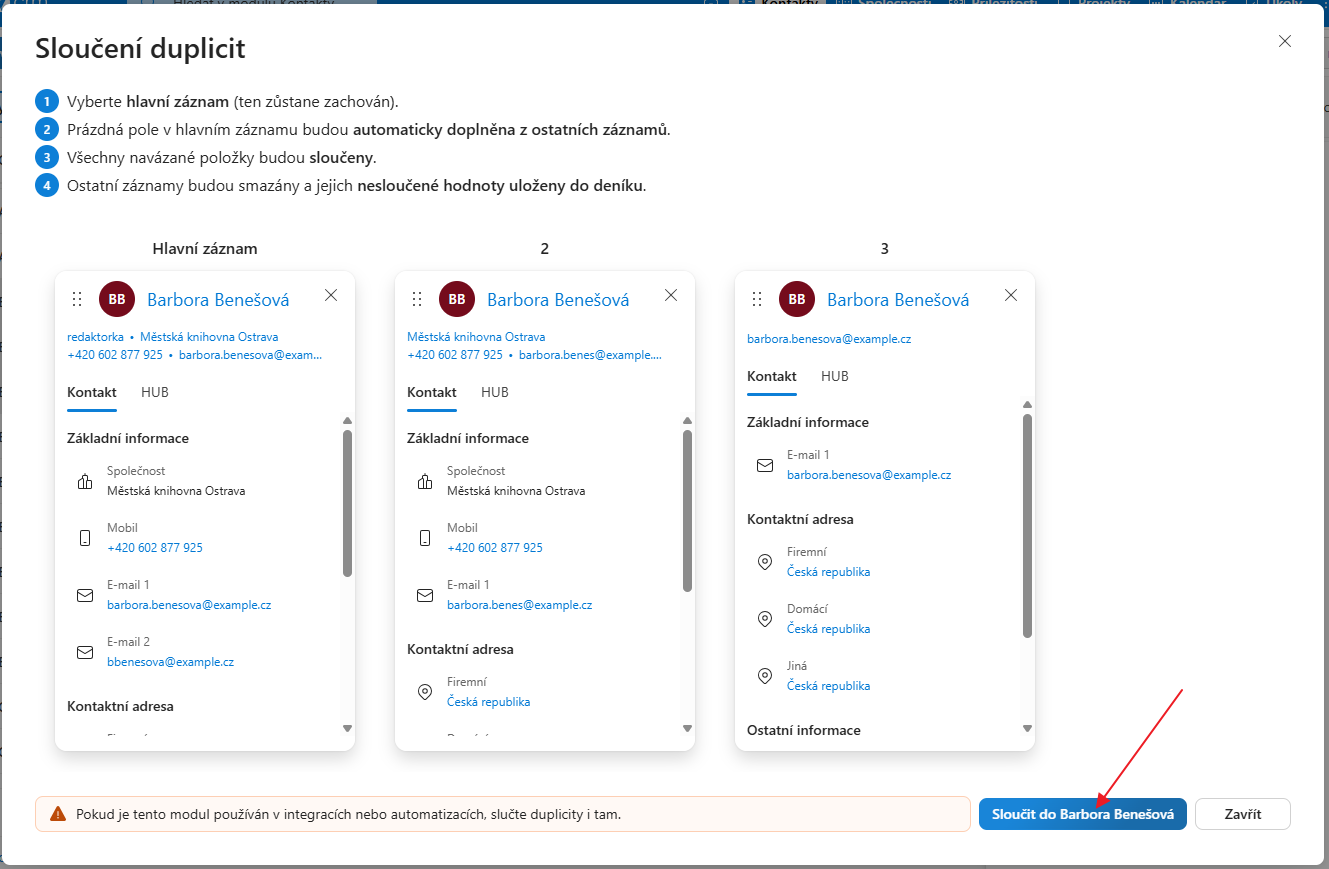1329x869 pixels.
Task: Remove Hlavní záznam card with its X
Action: 331,295
